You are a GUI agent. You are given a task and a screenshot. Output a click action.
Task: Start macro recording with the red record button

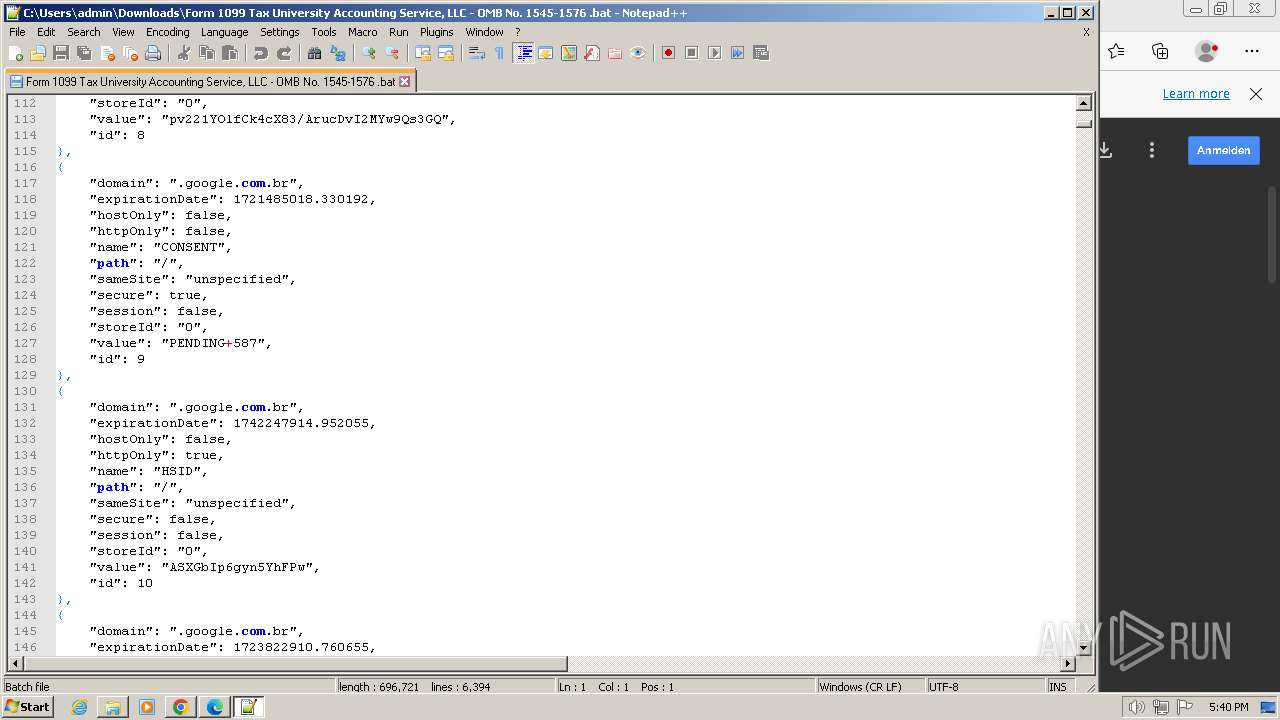(x=668, y=53)
